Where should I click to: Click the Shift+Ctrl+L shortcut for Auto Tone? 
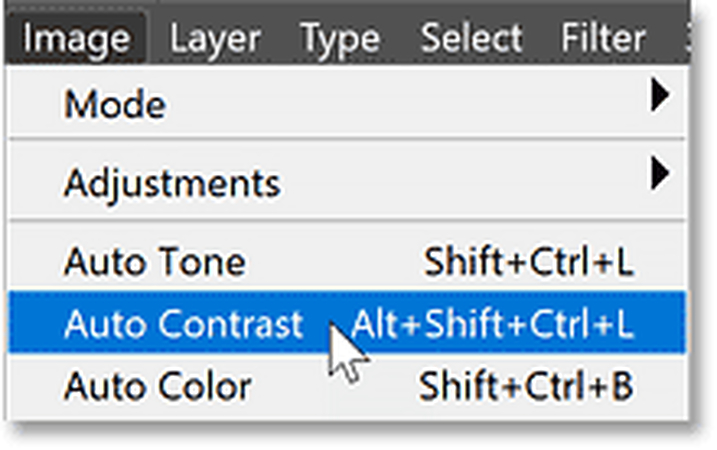[x=529, y=263]
